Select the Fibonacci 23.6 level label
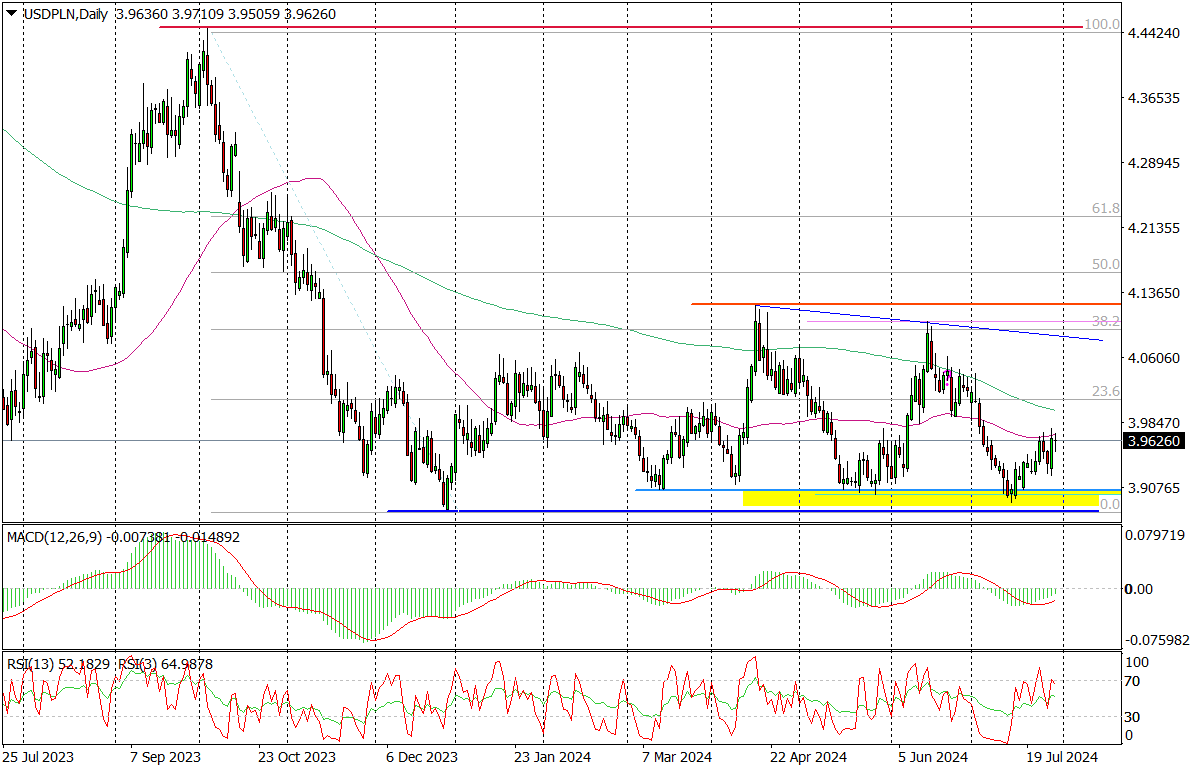Image resolution: width=1193 pixels, height=771 pixels. [x=1106, y=391]
